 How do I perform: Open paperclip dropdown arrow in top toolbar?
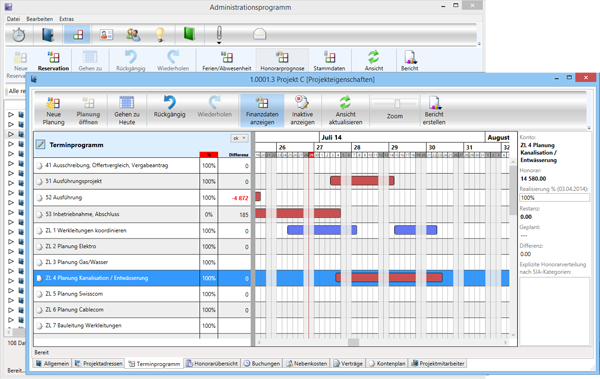[219, 42]
